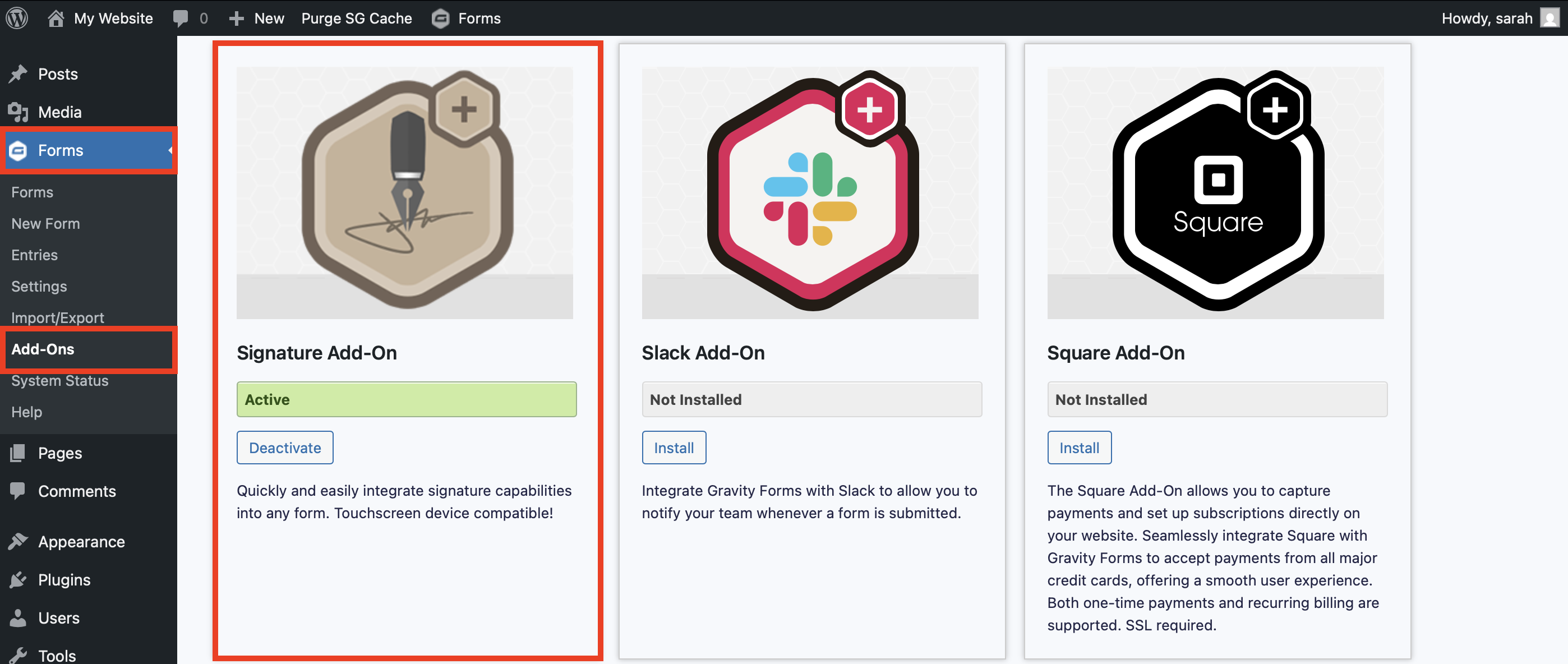Viewport: 1568px width, 664px height.
Task: Click the Plugins plug icon in sidebar
Action: click(19, 579)
